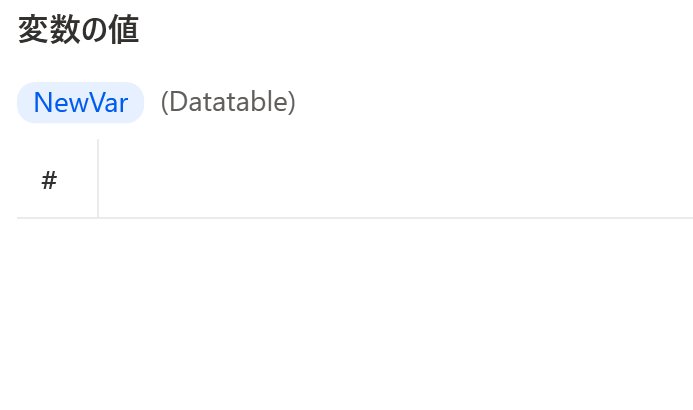
Task: Click the light-blue pill behind NewVar
Action: pyautogui.click(x=80, y=102)
